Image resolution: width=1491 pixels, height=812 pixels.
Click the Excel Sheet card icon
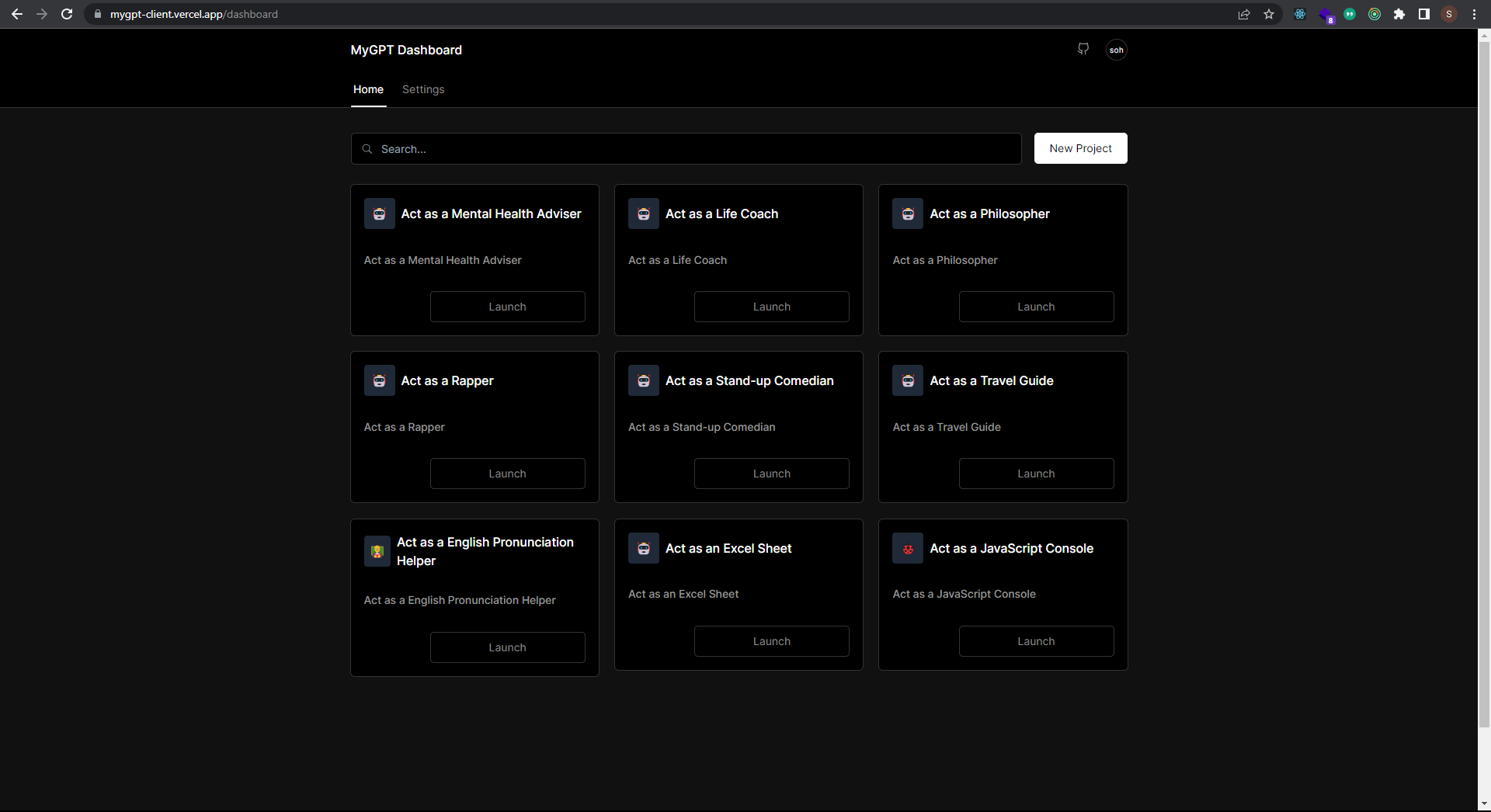[644, 548]
